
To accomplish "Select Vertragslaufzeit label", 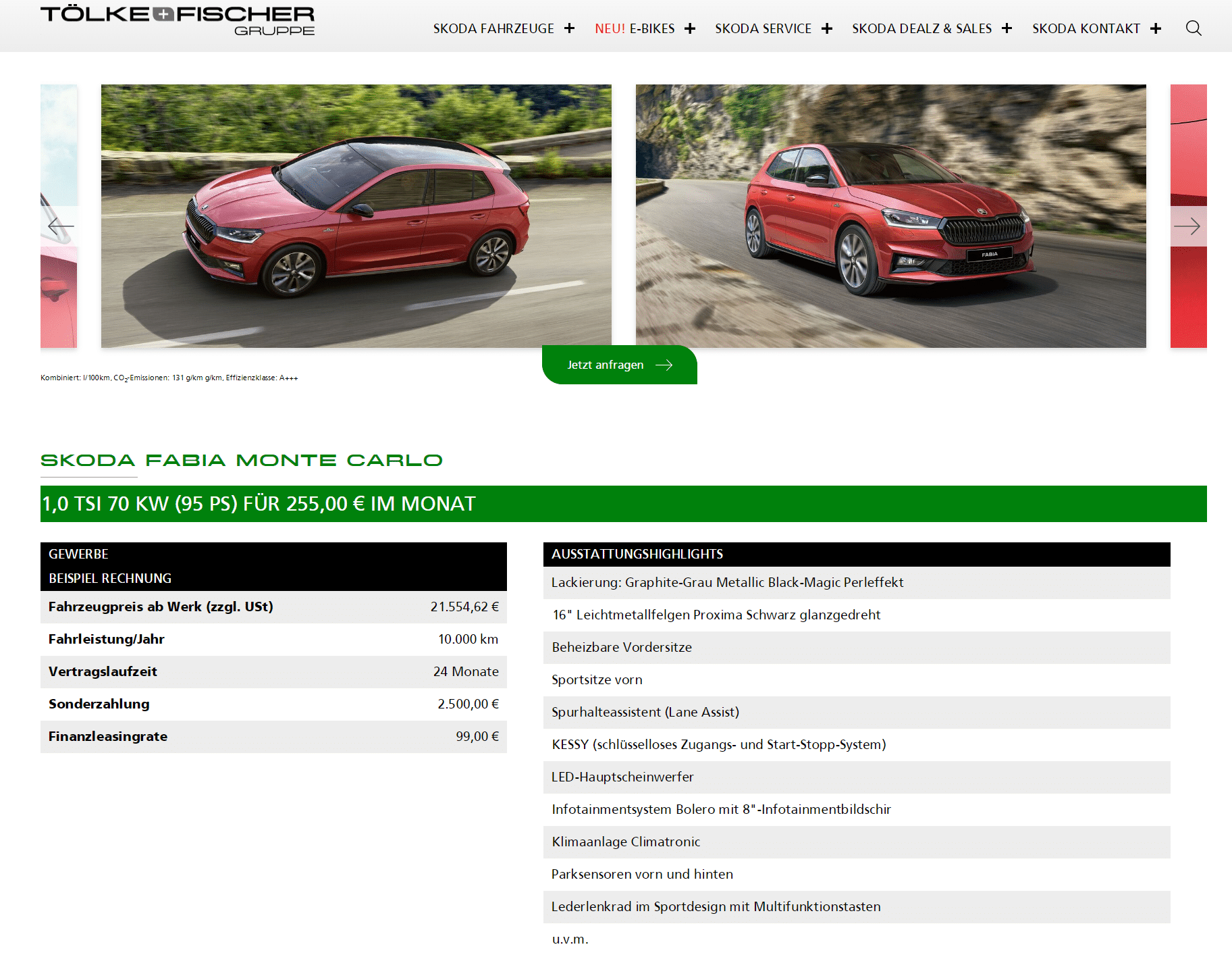I will pyautogui.click(x=103, y=671).
